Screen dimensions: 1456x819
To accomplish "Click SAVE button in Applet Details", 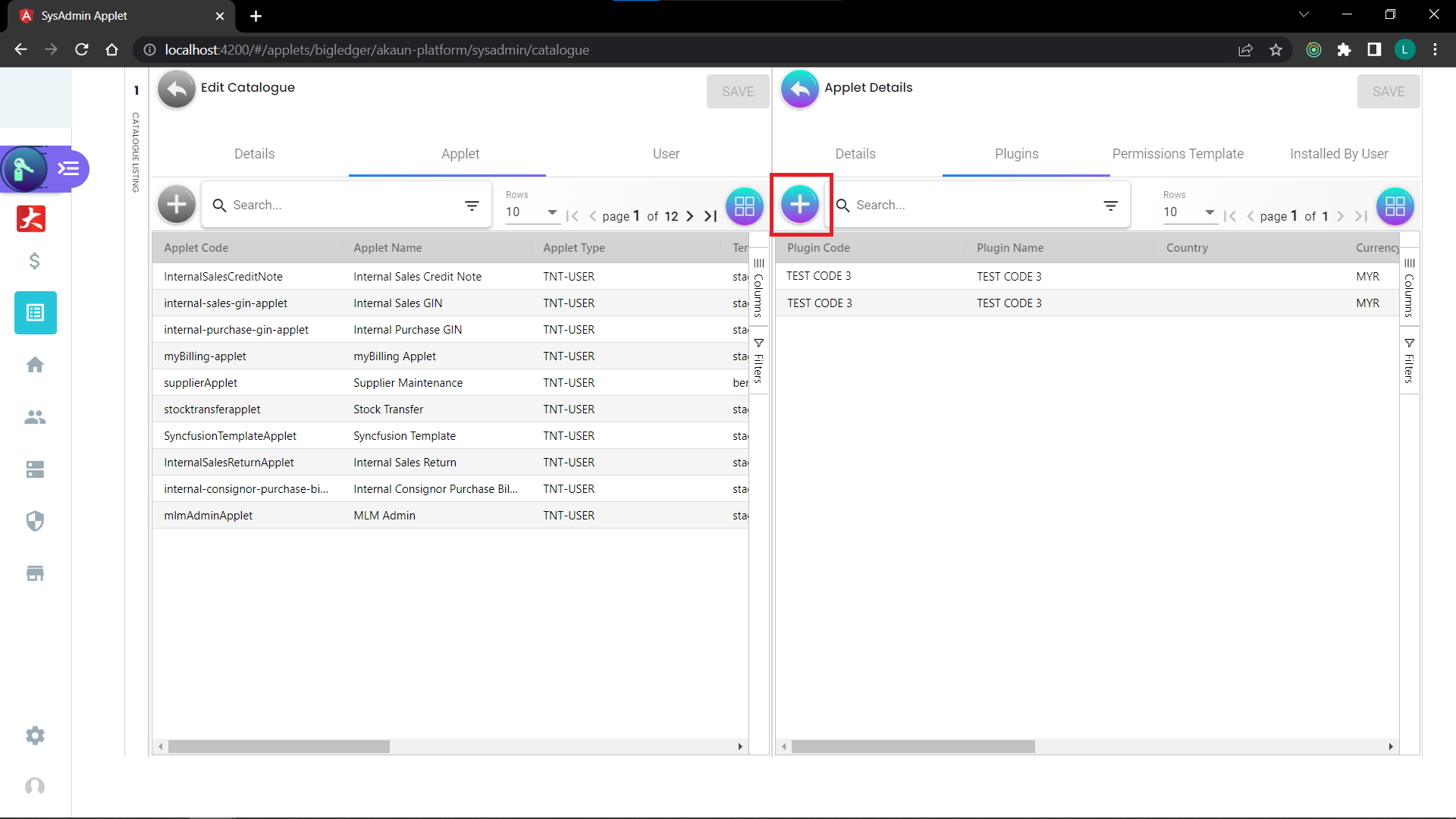I will pos(1388,92).
